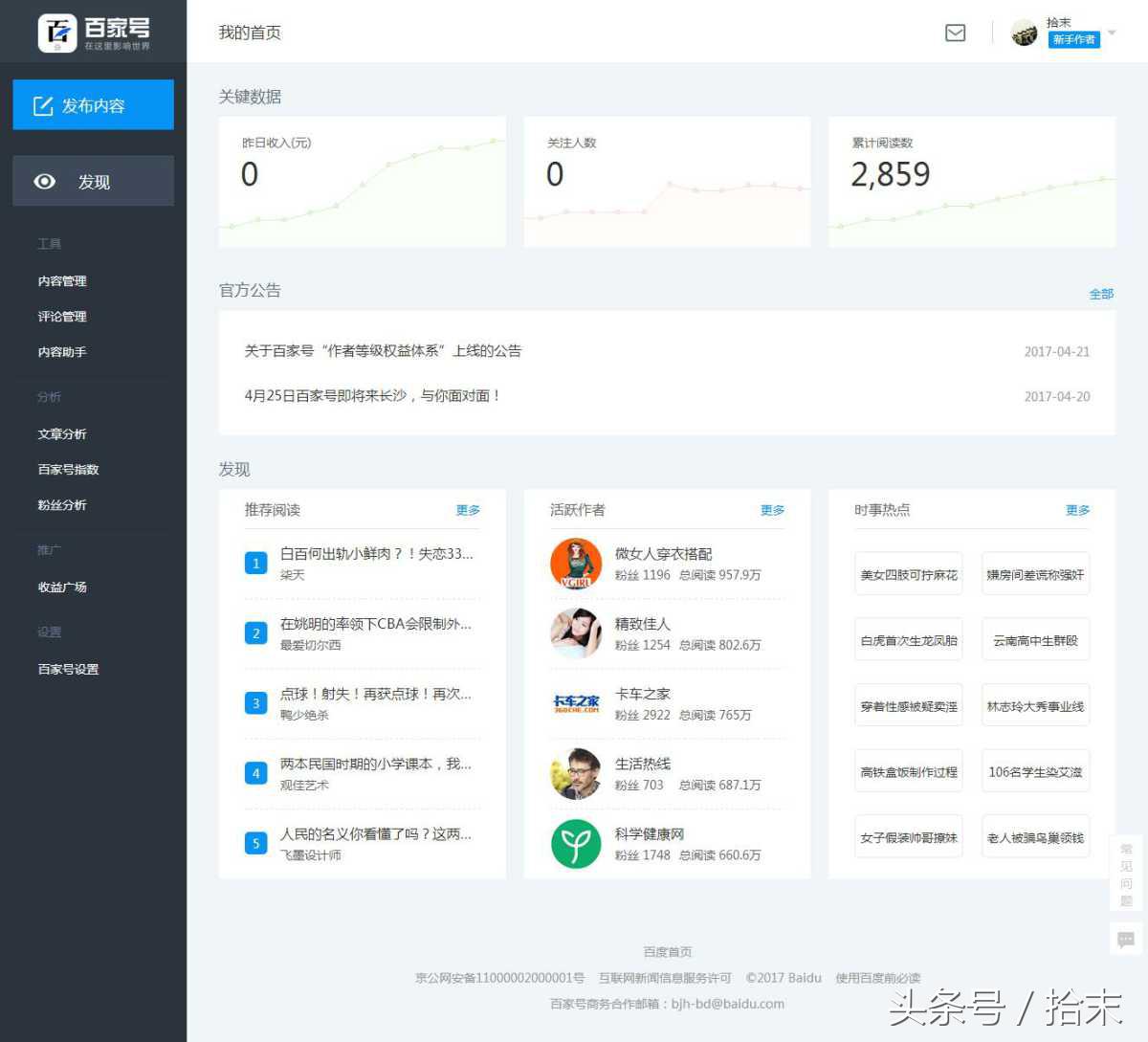Click the user profile avatar
1148x1042 pixels.
(x=1025, y=33)
